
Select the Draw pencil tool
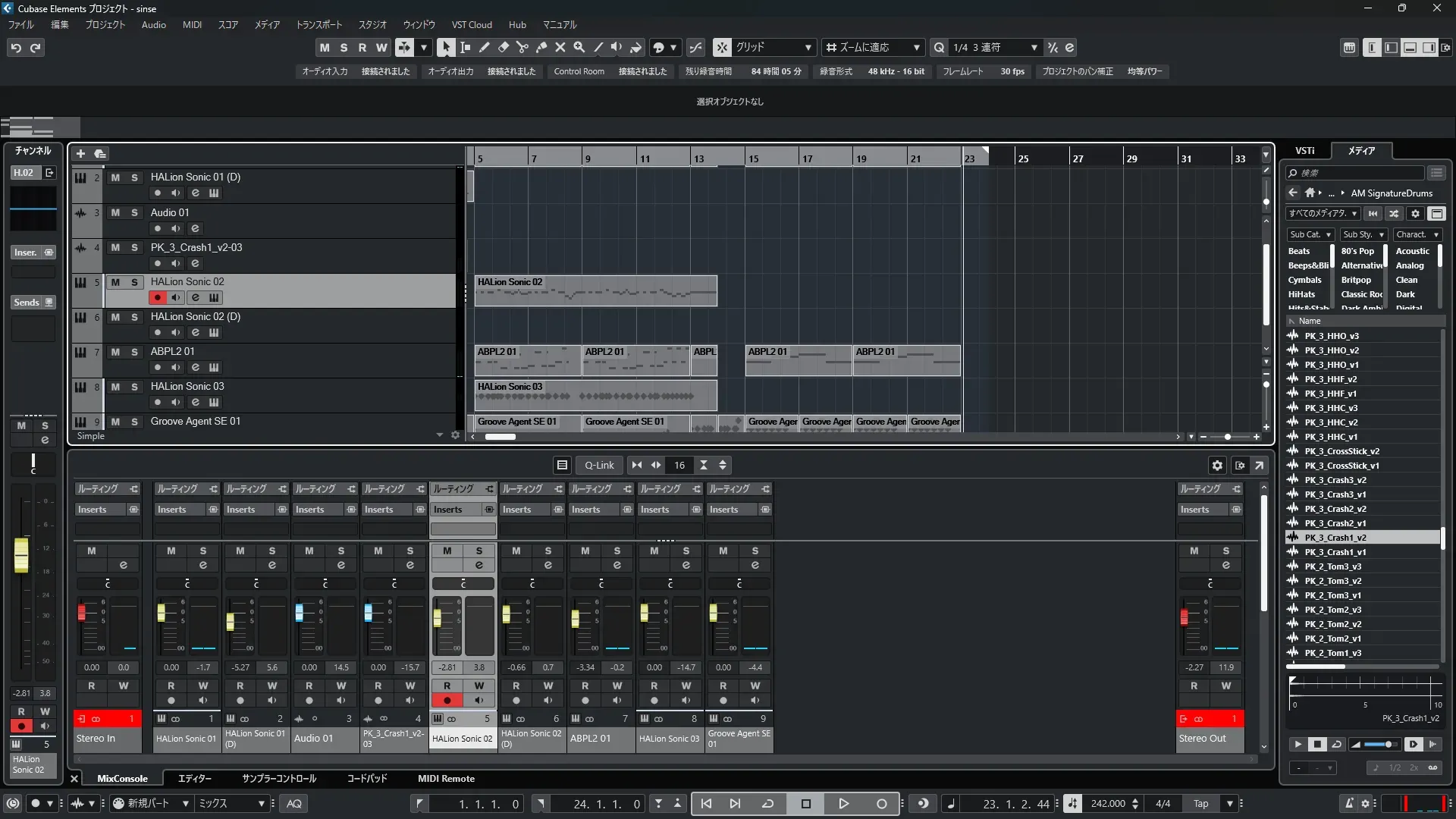[x=485, y=47]
